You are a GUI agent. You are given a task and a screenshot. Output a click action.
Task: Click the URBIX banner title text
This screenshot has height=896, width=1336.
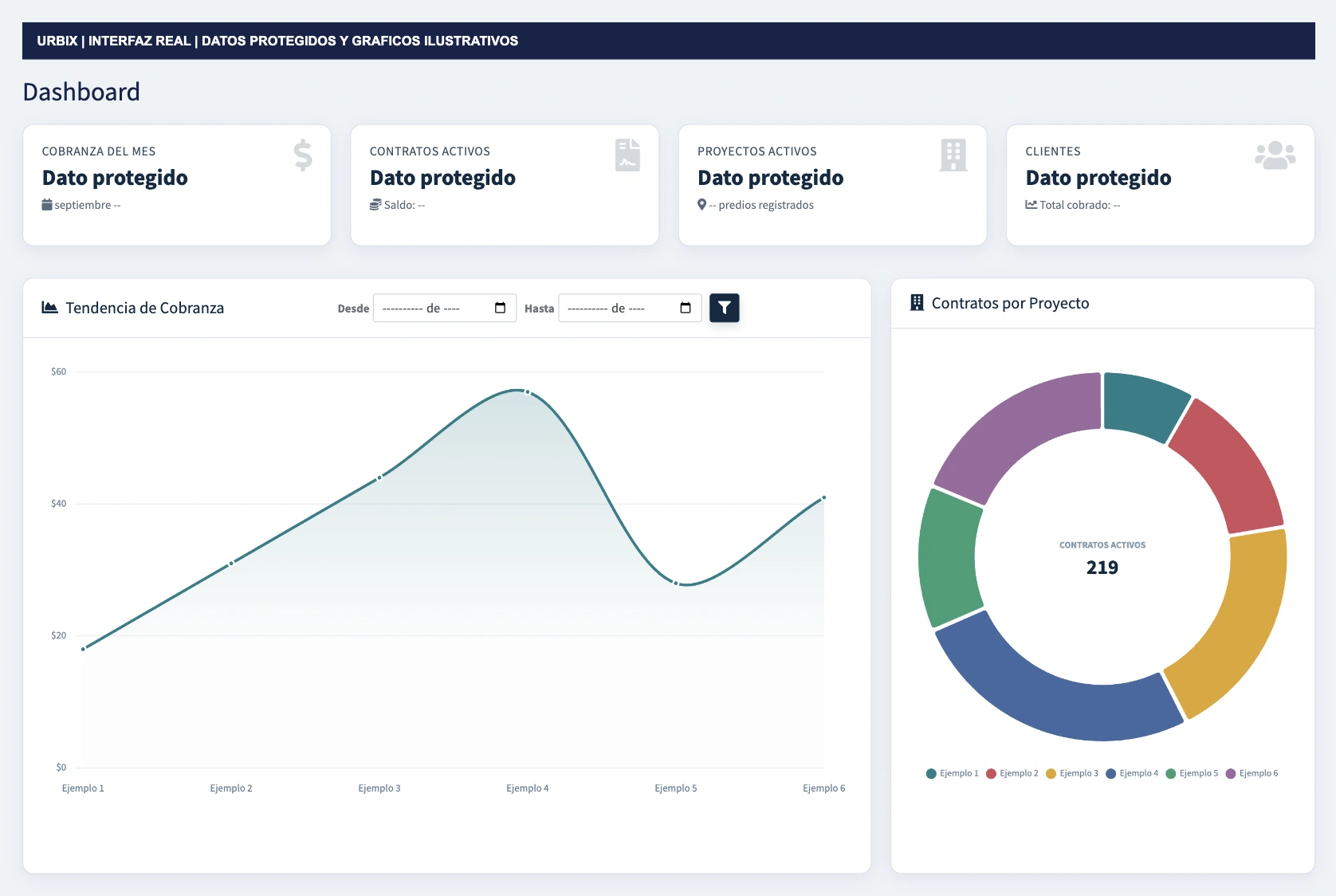pos(277,41)
